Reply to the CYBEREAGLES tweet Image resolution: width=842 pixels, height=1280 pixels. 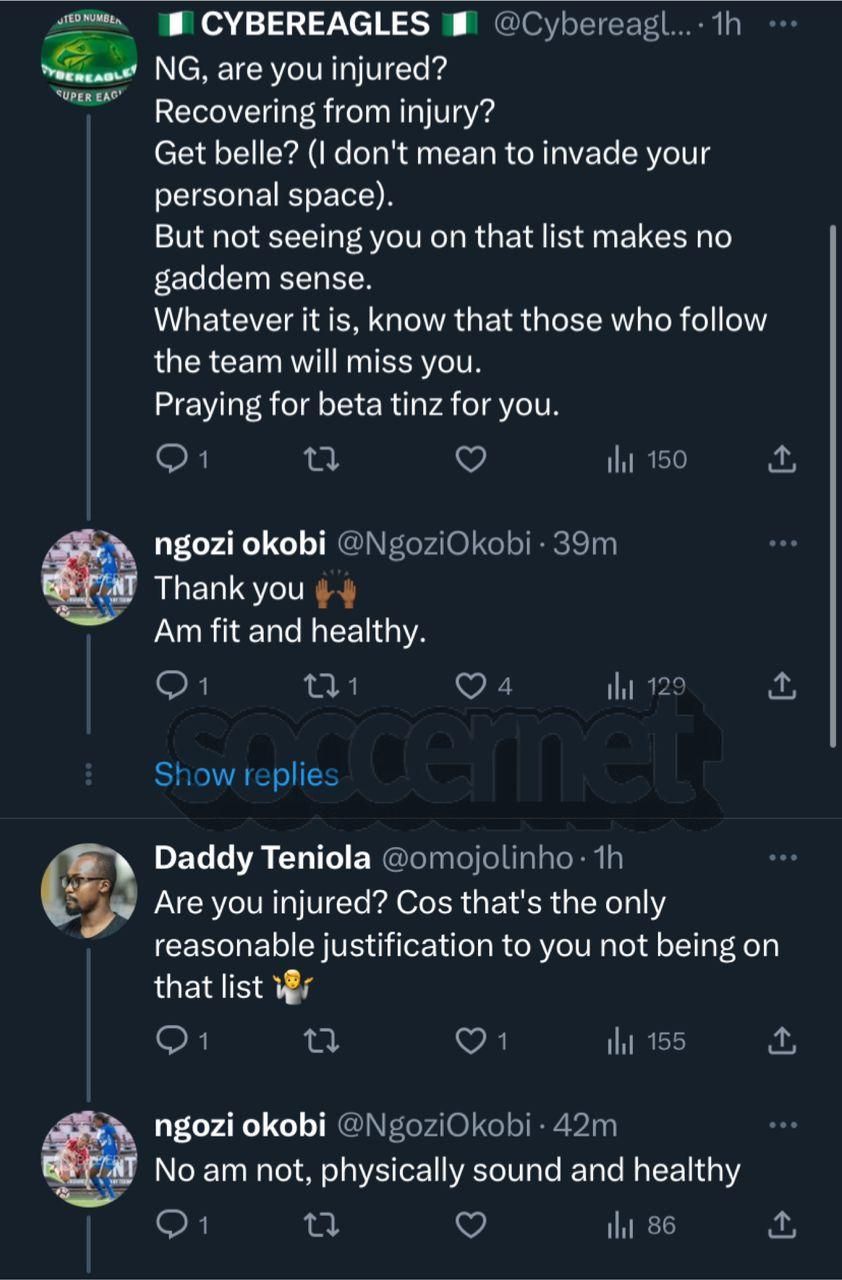(x=173, y=459)
